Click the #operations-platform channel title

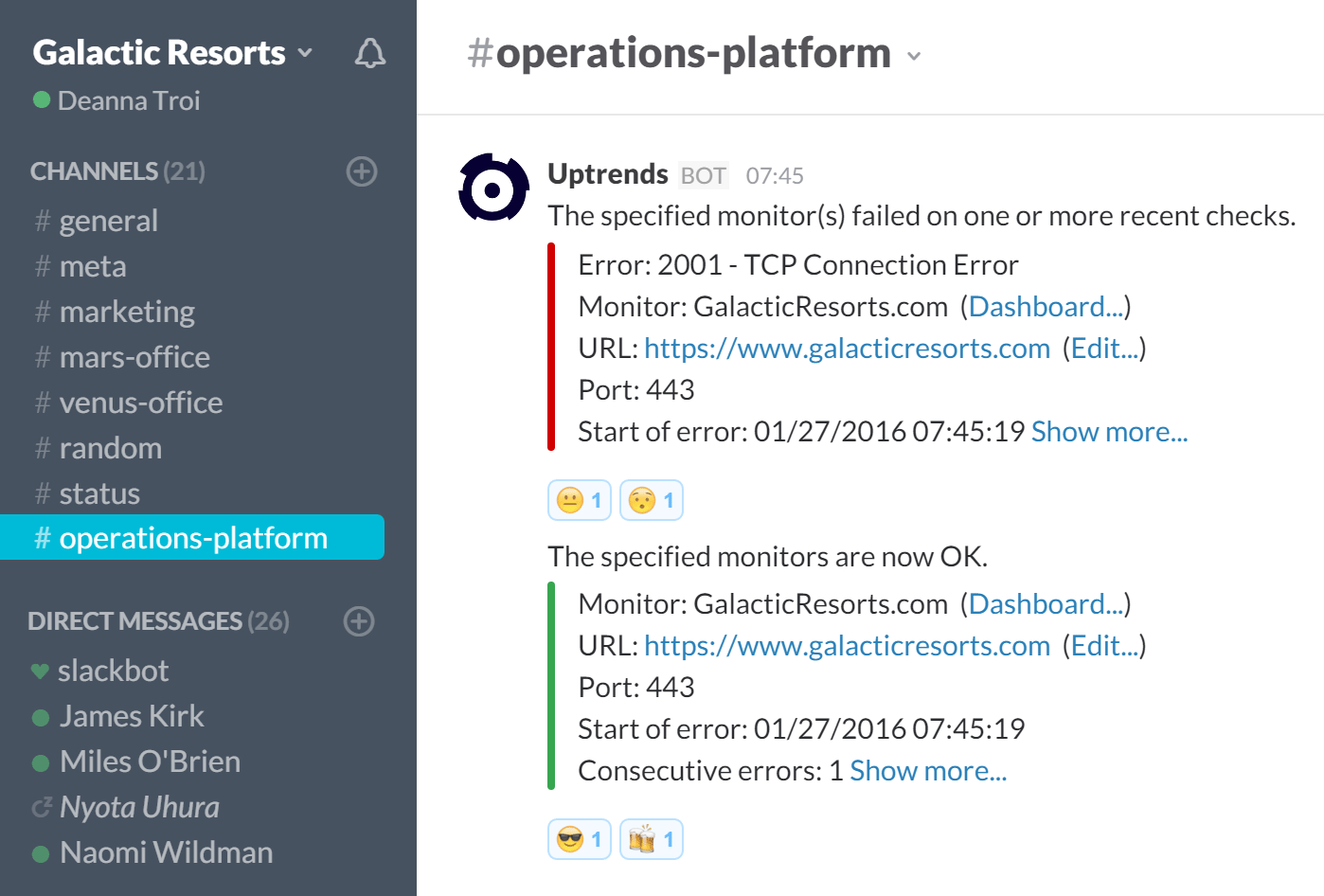(679, 53)
